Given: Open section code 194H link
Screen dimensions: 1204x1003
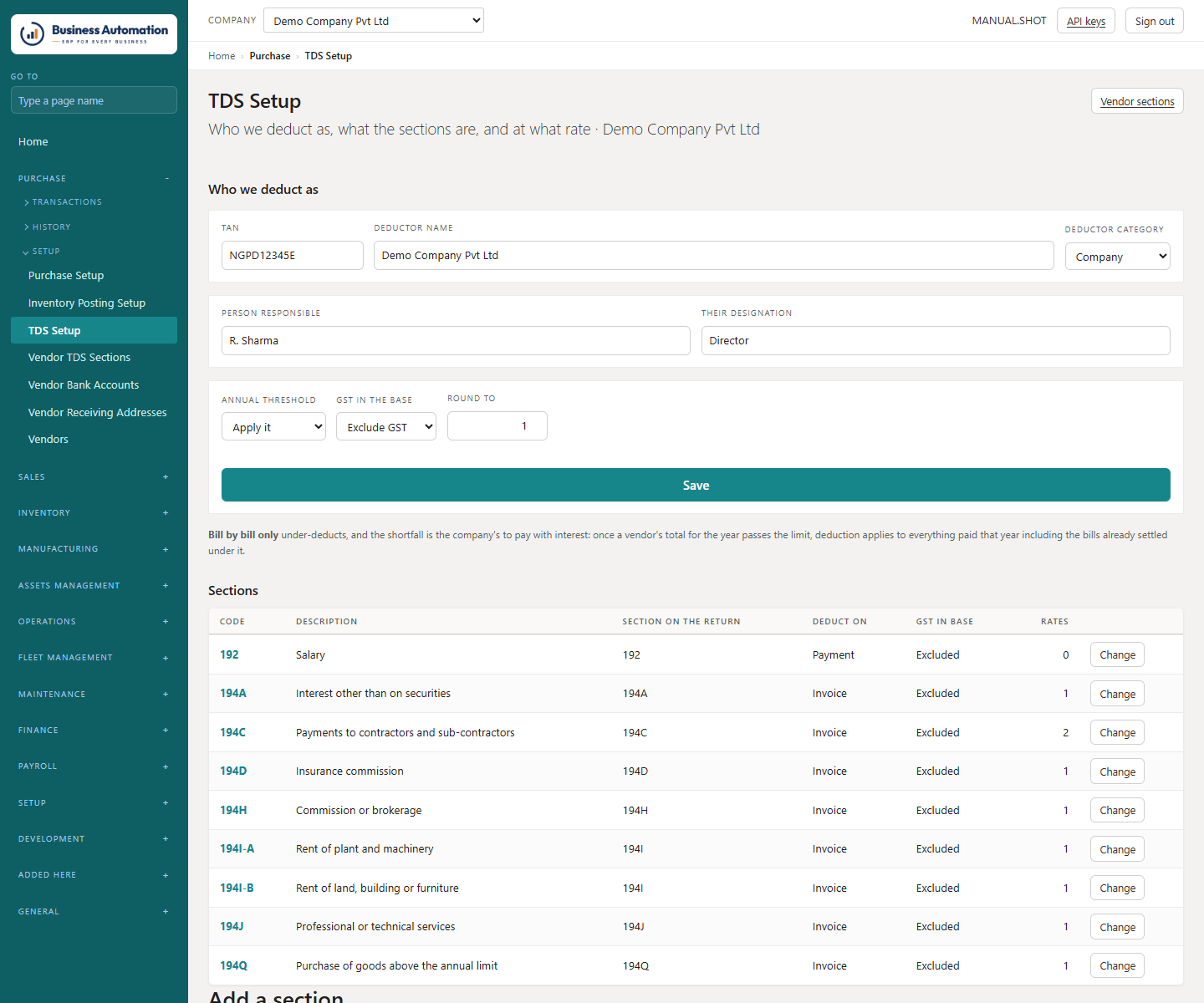Looking at the screenshot, I should (x=233, y=811).
